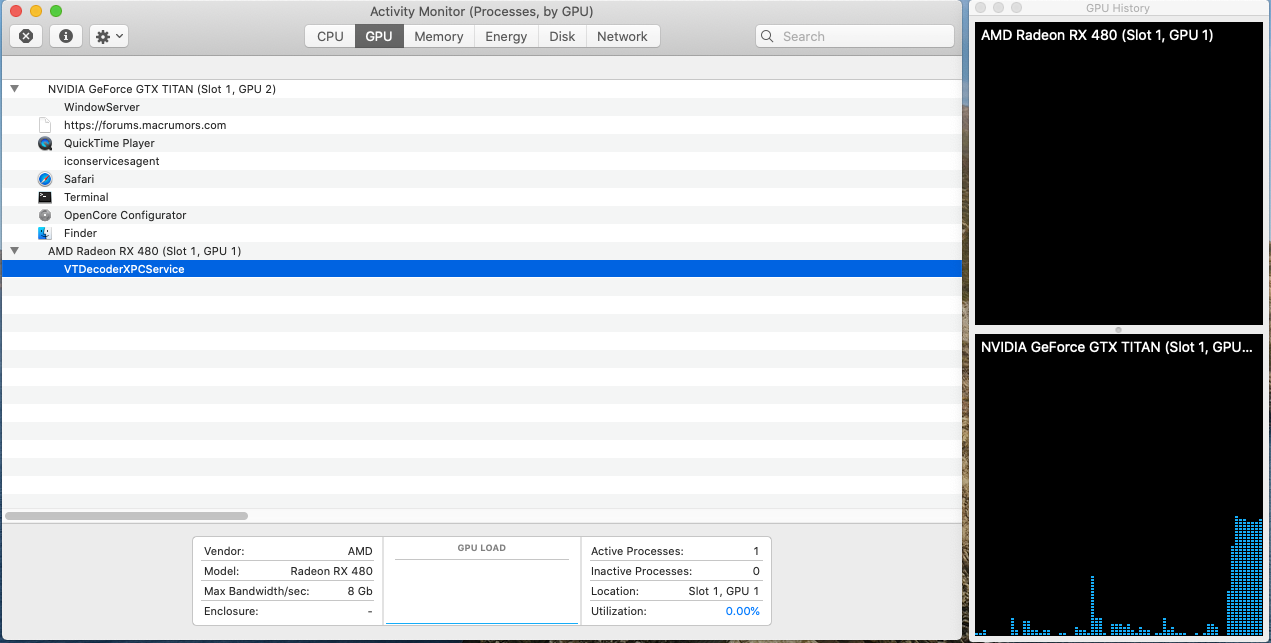This screenshot has width=1271, height=643.
Task: Click the Active Processes count
Action: tap(756, 551)
